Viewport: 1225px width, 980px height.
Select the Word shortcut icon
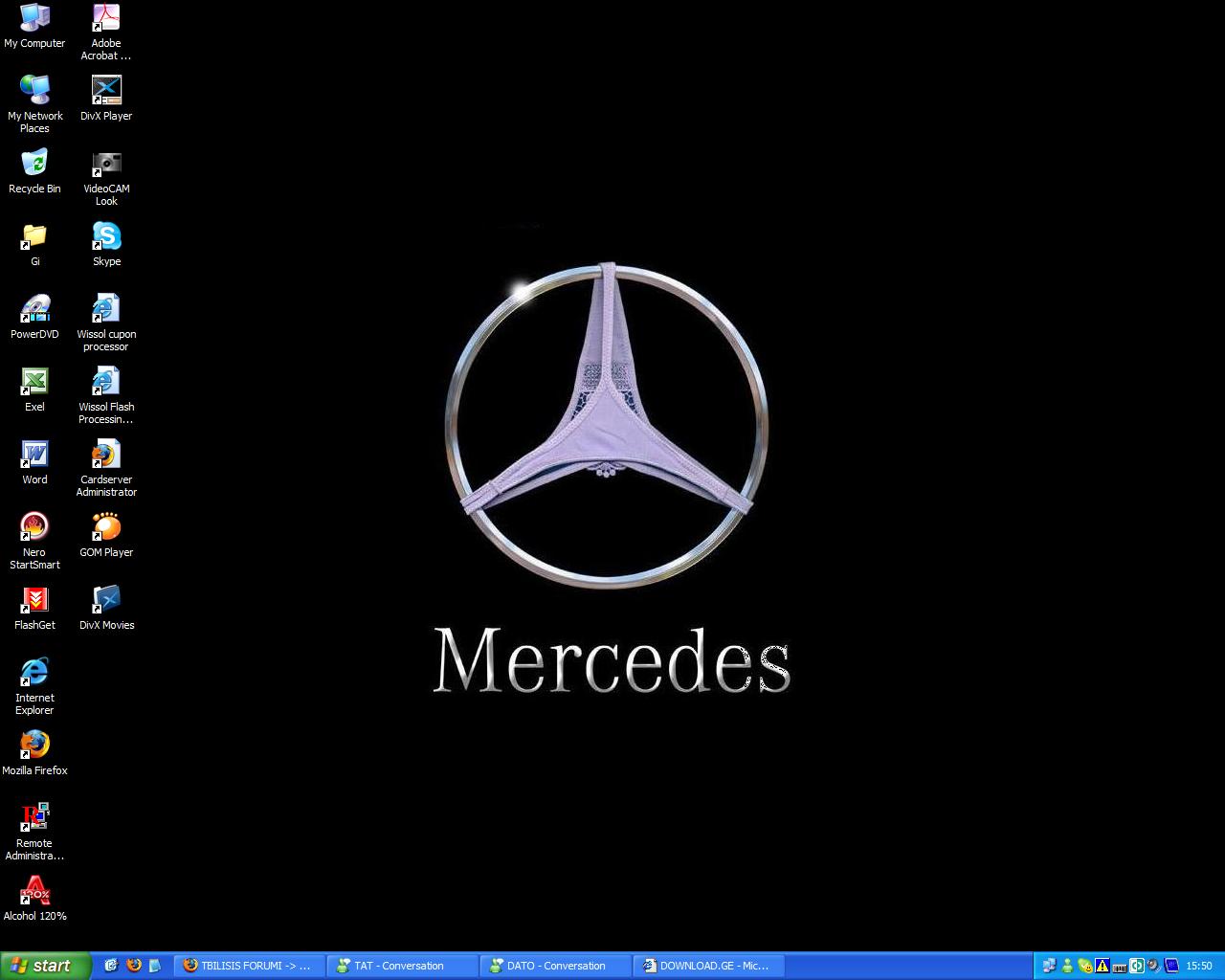[x=34, y=462]
